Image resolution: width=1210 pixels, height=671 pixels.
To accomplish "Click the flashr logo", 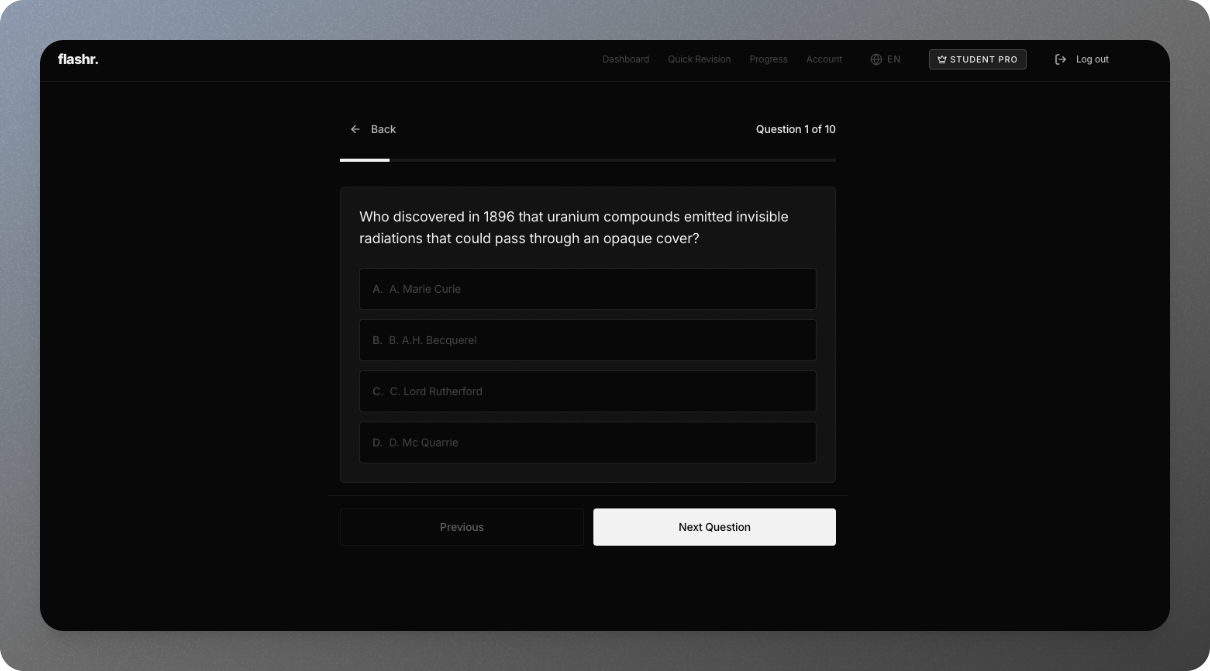I will tap(79, 59).
